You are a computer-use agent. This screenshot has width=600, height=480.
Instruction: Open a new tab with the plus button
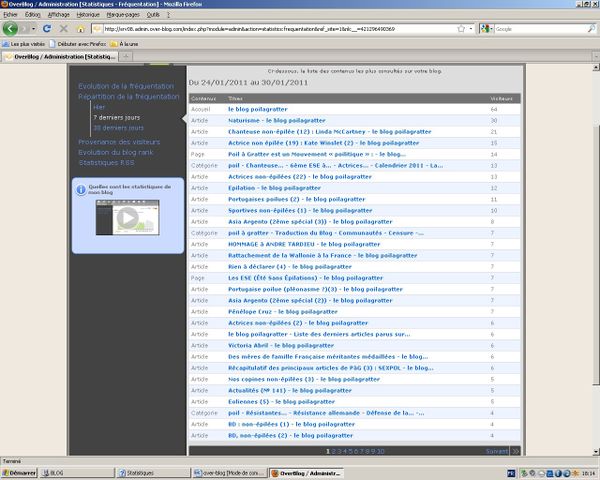pyautogui.click(x=126, y=57)
